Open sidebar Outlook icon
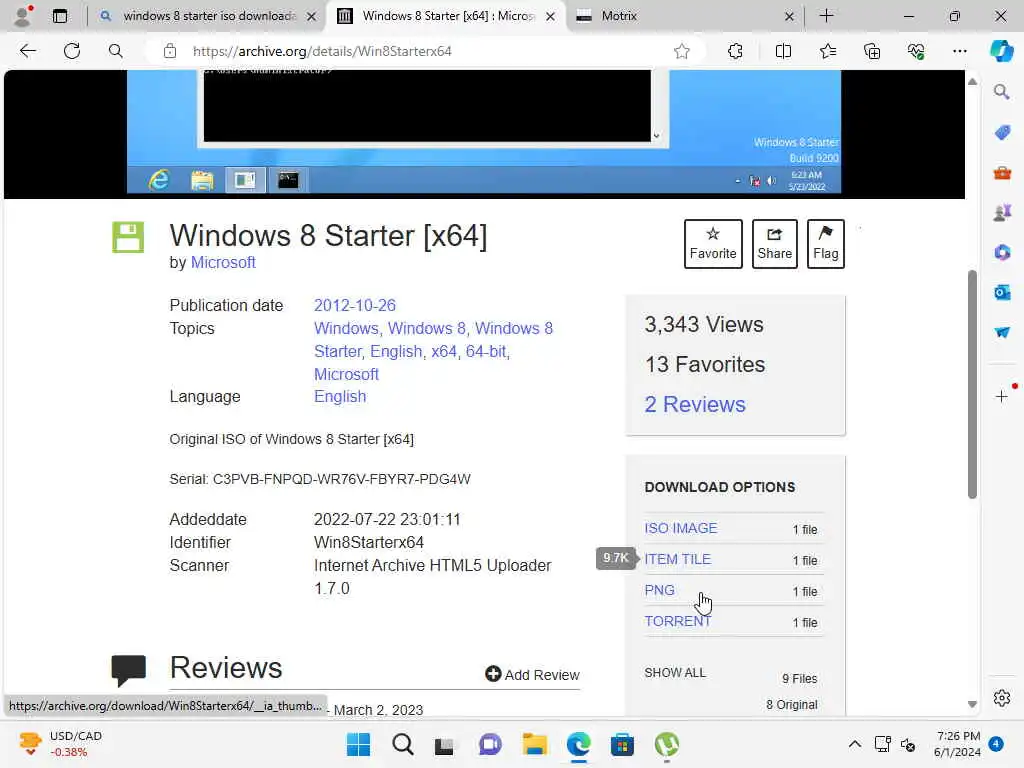This screenshot has width=1024, height=768. (1002, 292)
